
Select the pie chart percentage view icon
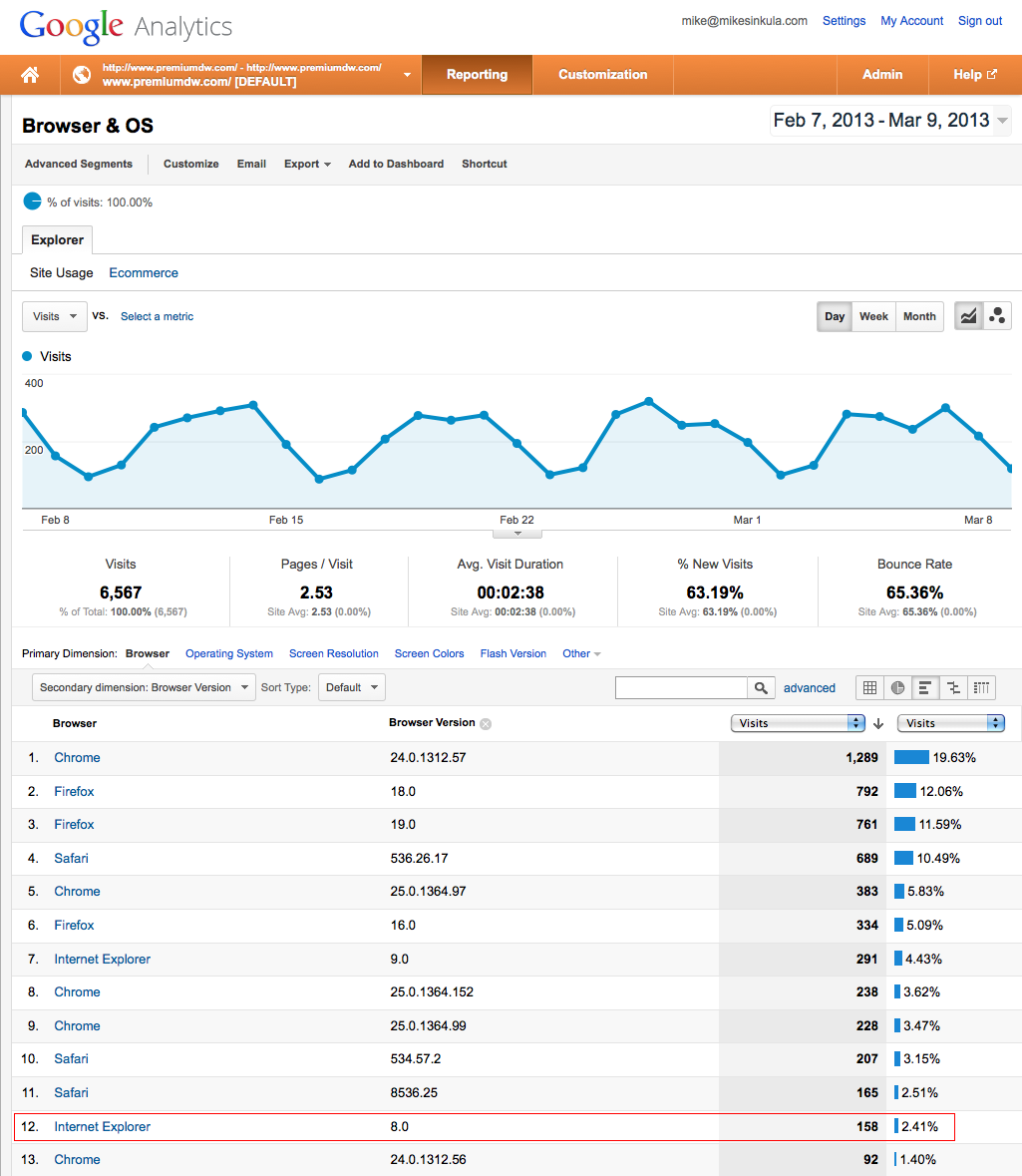[897, 688]
